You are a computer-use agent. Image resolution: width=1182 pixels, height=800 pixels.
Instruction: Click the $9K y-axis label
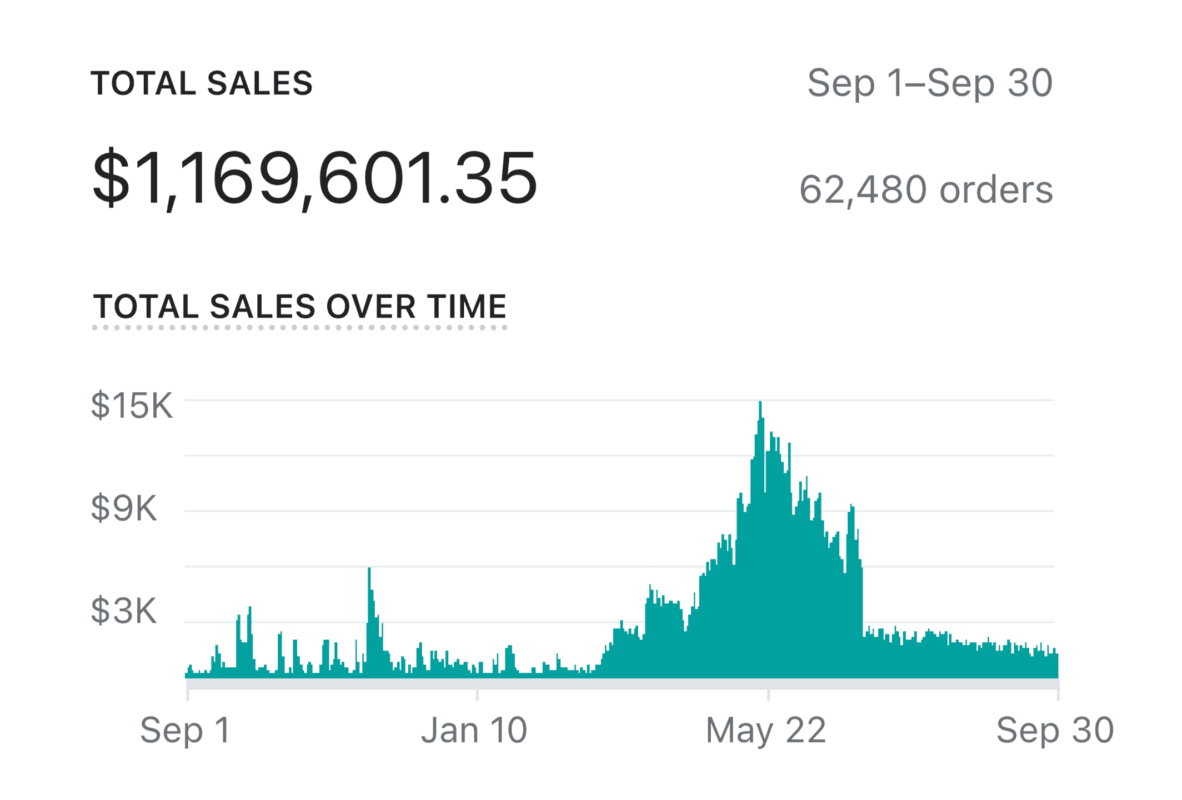(x=124, y=510)
